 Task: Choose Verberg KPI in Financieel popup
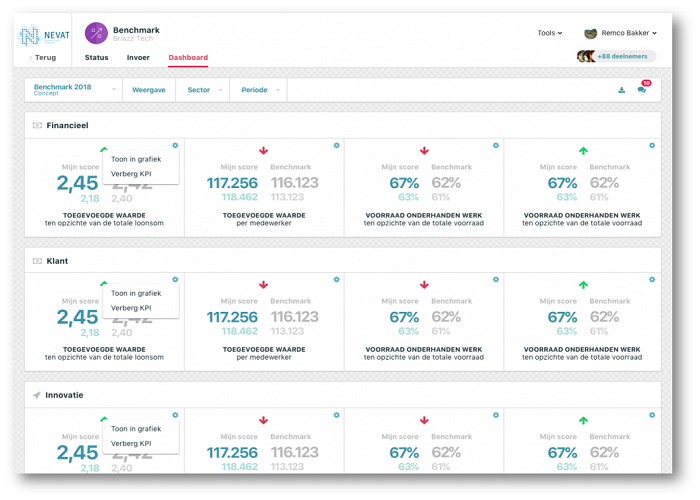click(x=131, y=174)
